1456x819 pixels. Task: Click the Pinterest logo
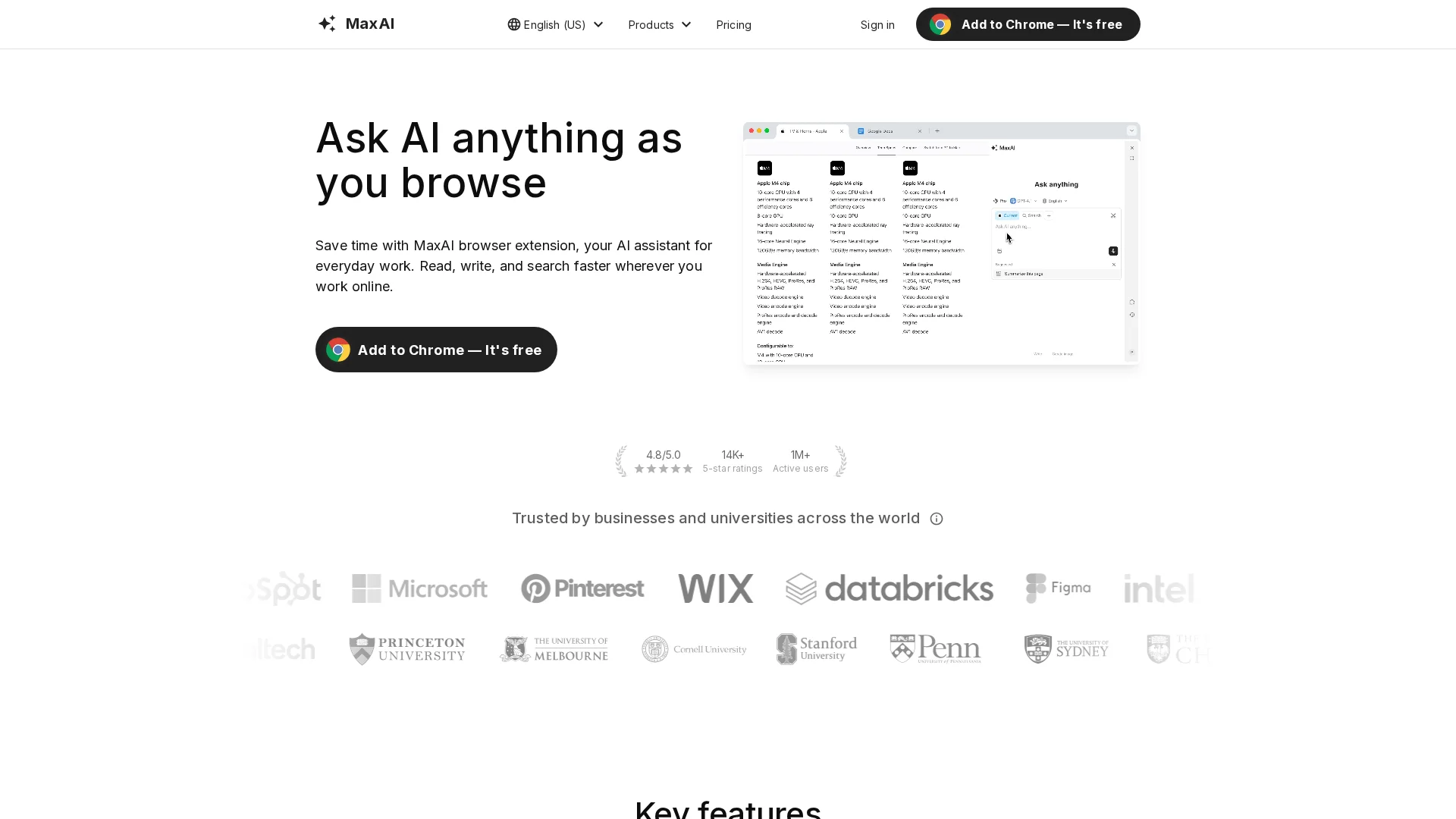(582, 588)
